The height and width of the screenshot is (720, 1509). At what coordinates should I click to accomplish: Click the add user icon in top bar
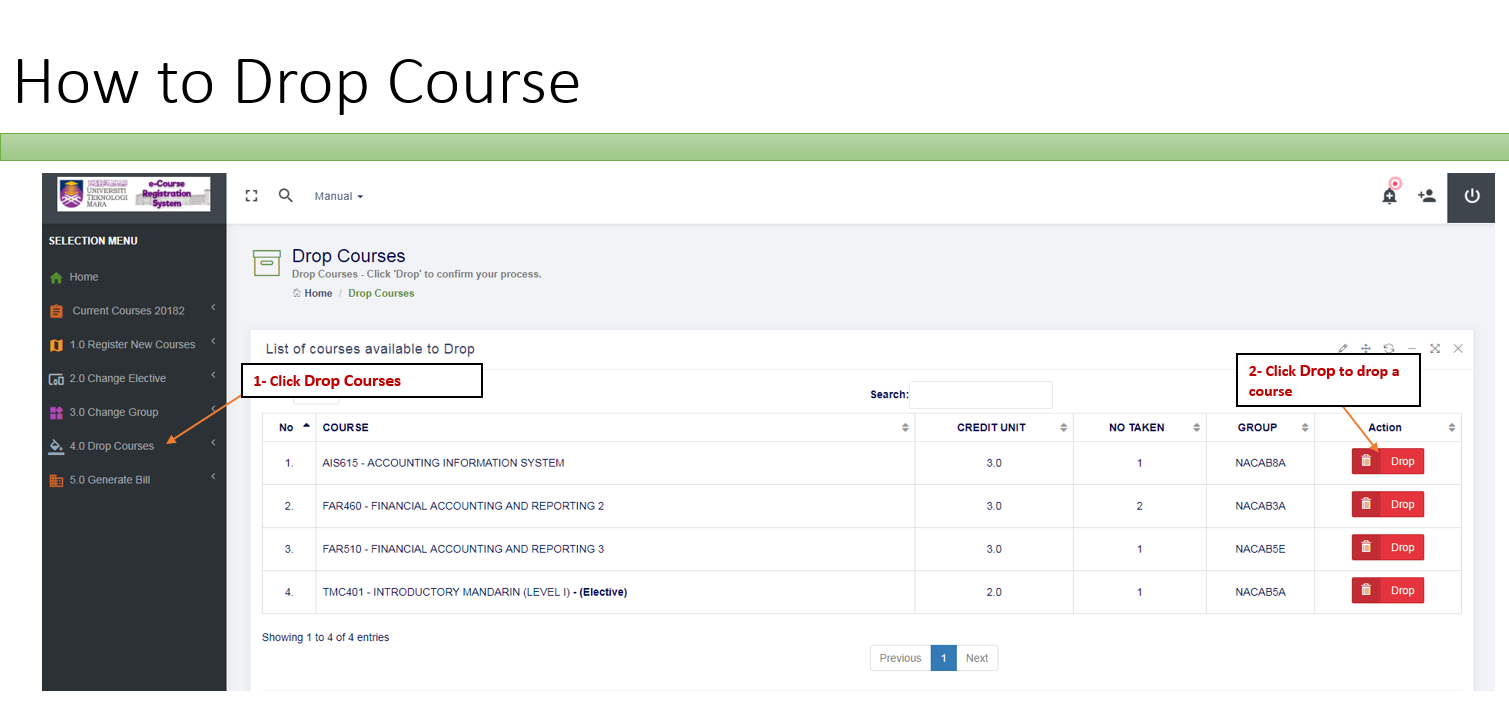(1427, 196)
